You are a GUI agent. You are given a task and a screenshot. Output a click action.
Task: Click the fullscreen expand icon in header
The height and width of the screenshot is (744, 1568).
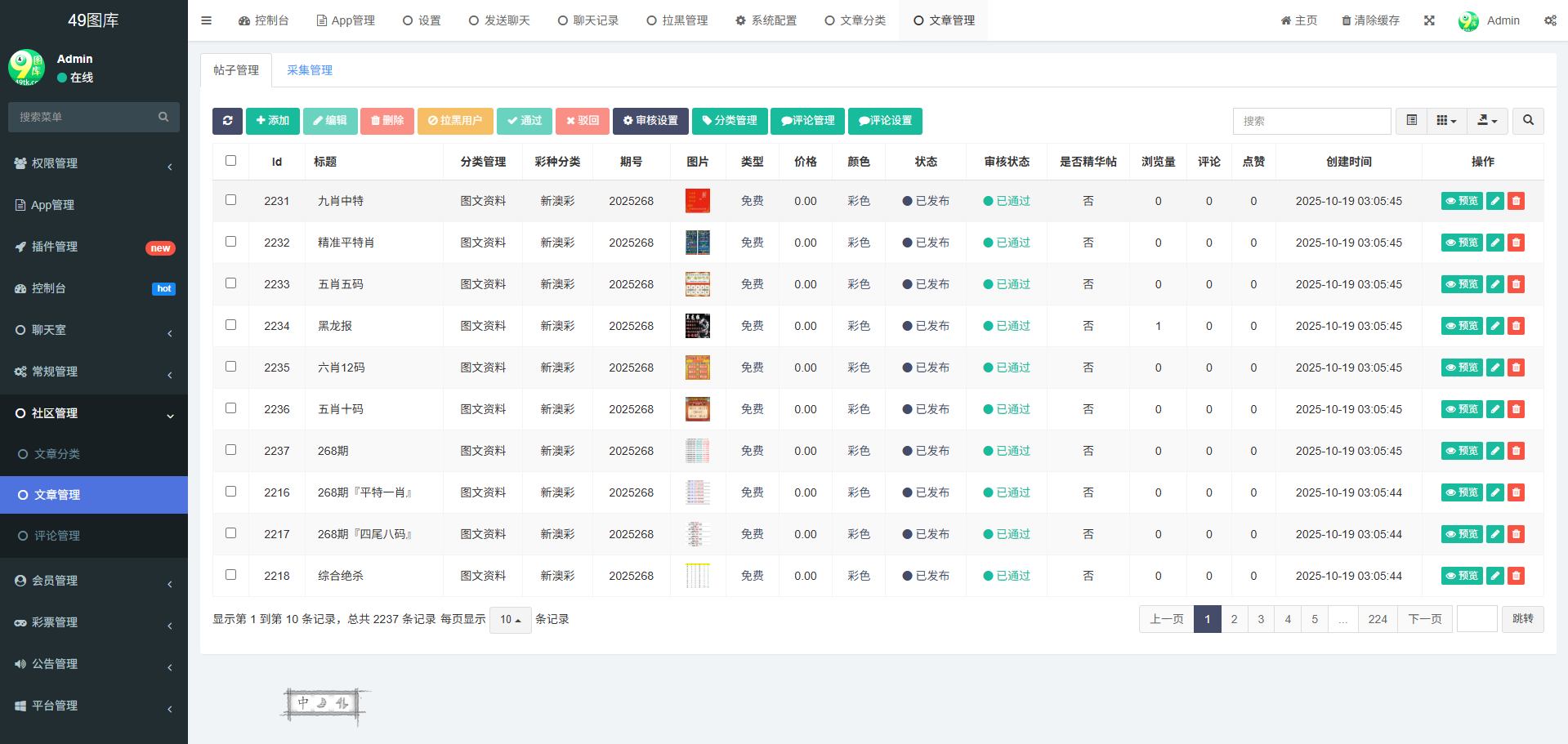(x=1429, y=20)
